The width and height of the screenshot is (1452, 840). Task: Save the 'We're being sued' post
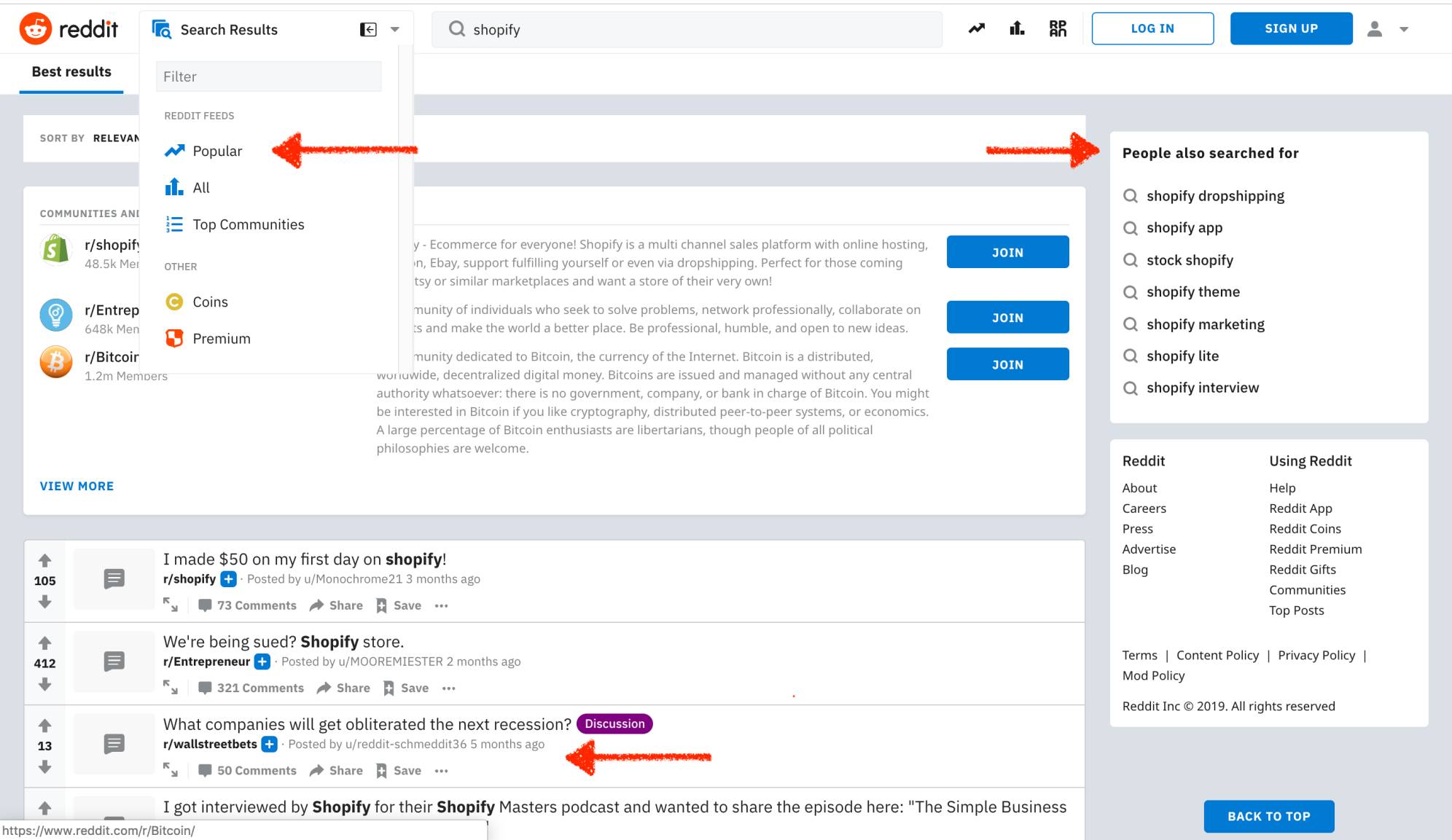[407, 688]
